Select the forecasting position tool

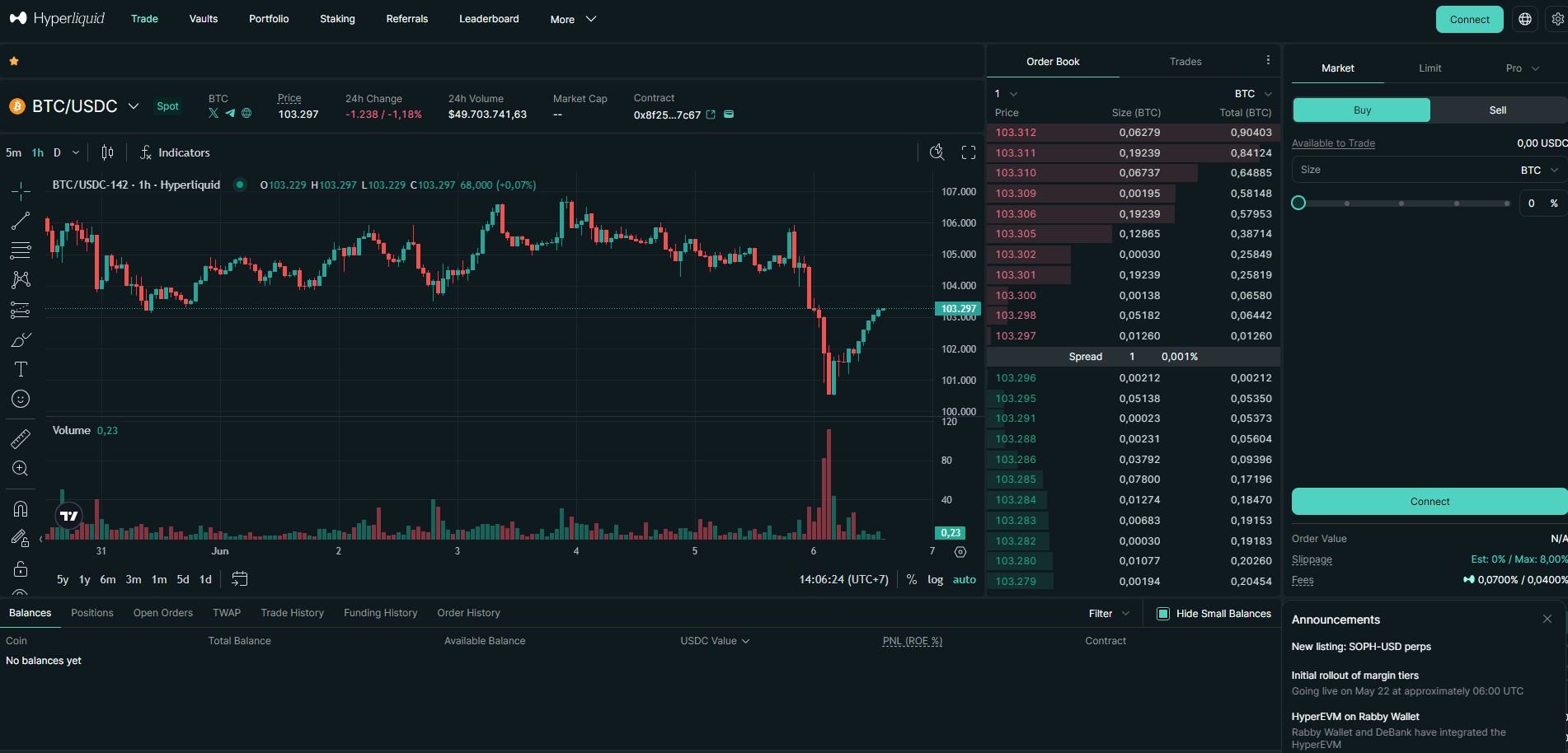(x=21, y=310)
